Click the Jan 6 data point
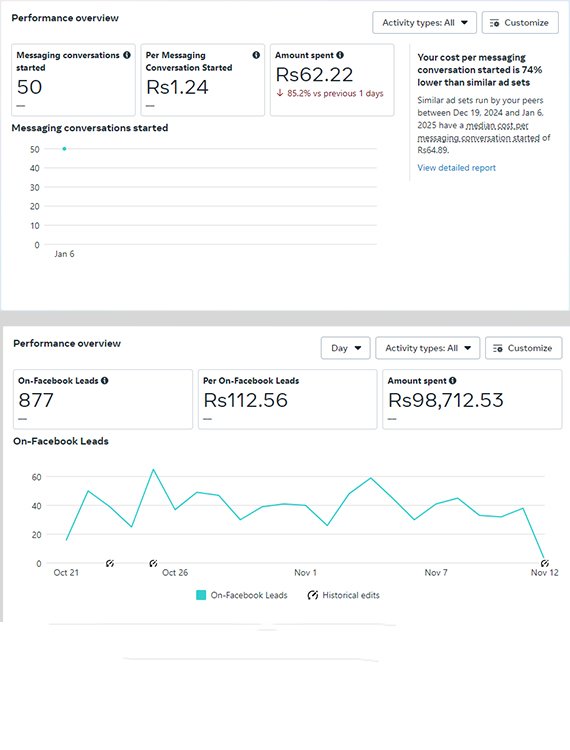Viewport: 570px width, 750px height. click(x=64, y=149)
